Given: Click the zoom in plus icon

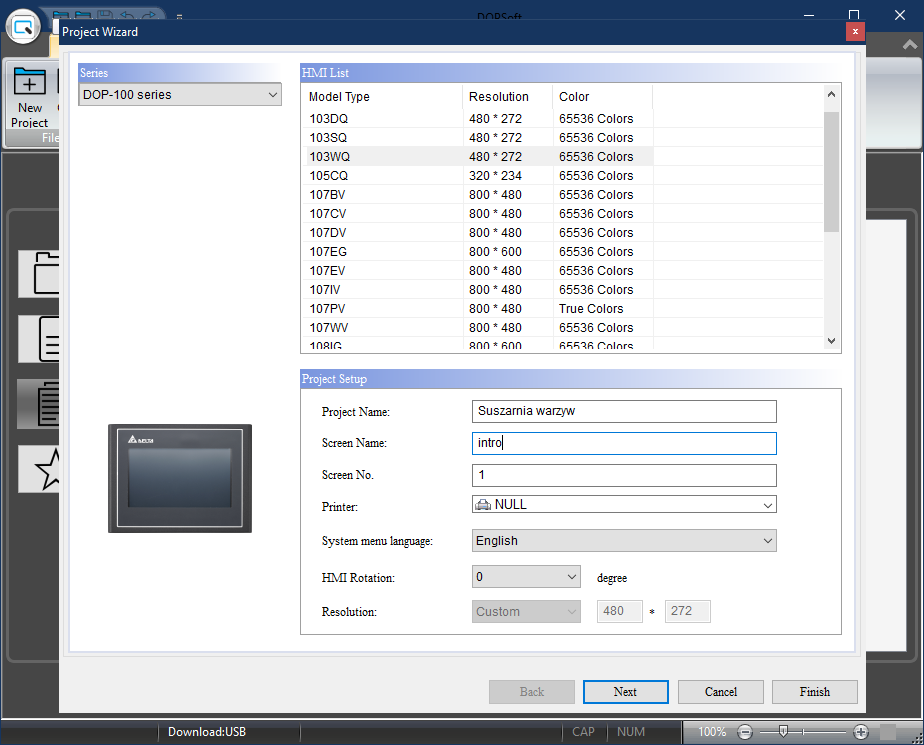Looking at the screenshot, I should coord(861,732).
